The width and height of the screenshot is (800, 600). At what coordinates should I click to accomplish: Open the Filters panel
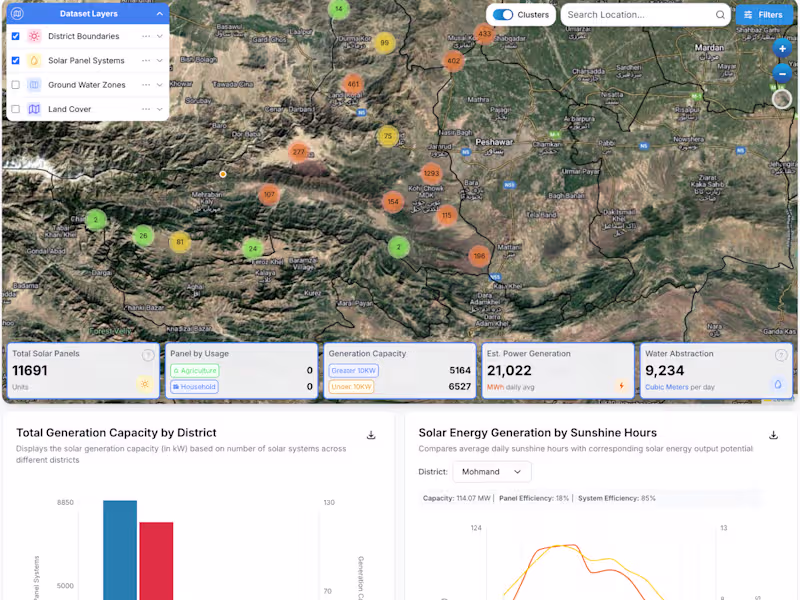764,15
